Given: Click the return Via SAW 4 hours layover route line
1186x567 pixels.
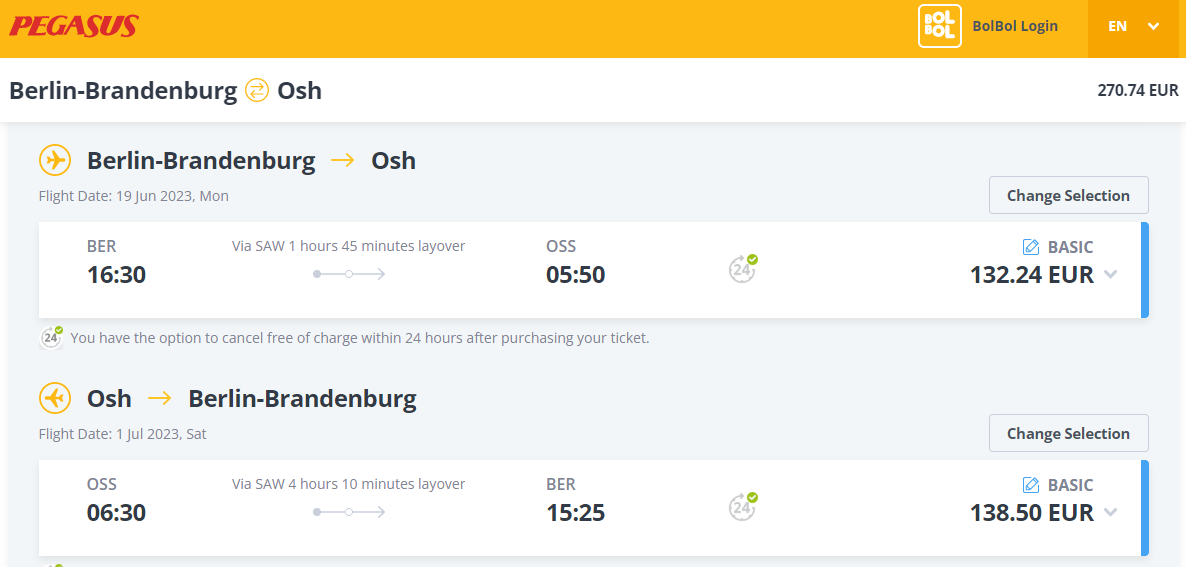Looking at the screenshot, I should [x=349, y=512].
